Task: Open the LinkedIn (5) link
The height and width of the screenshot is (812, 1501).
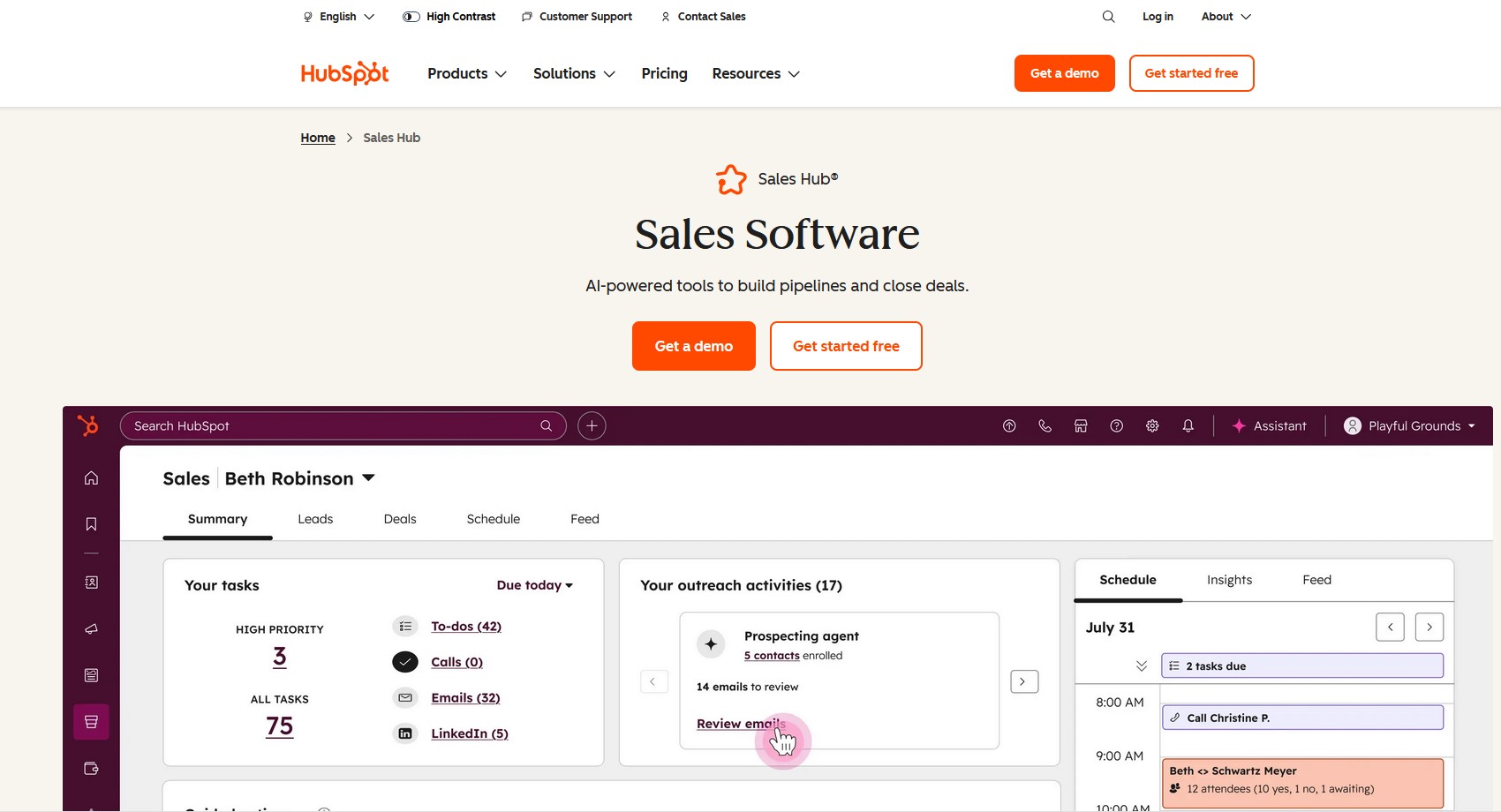Action: [470, 733]
